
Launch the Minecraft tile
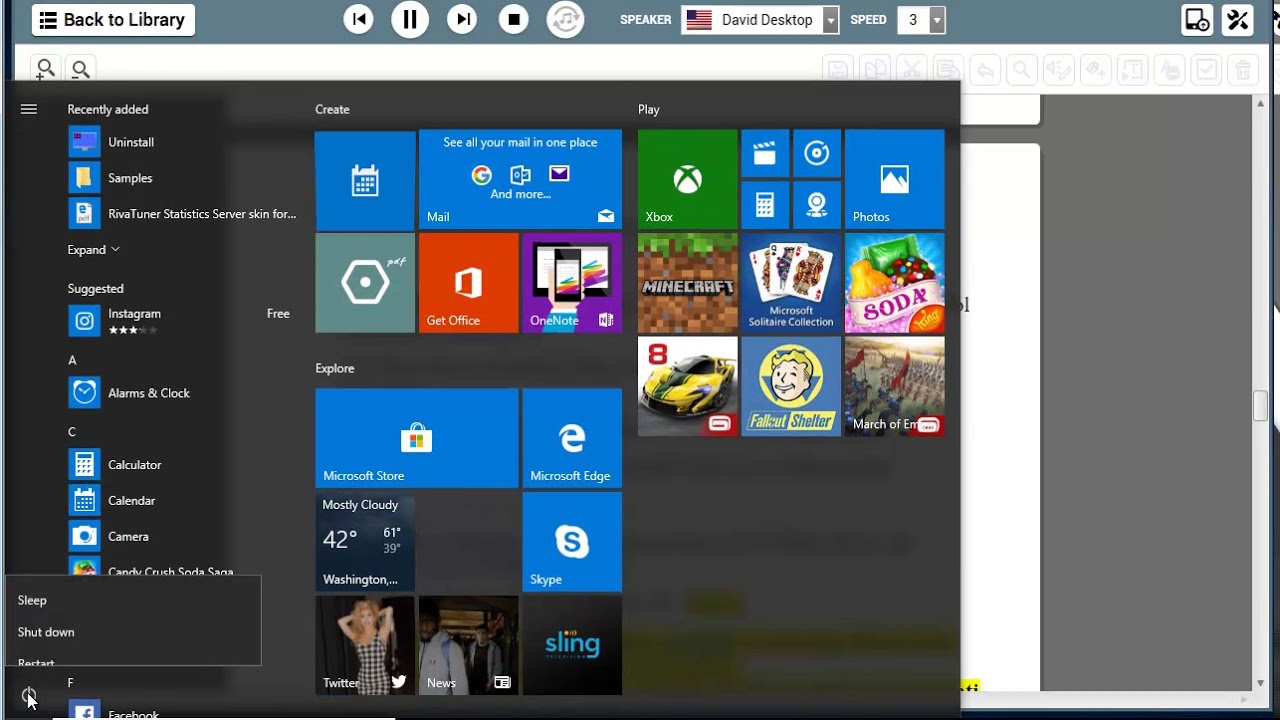[x=688, y=283]
